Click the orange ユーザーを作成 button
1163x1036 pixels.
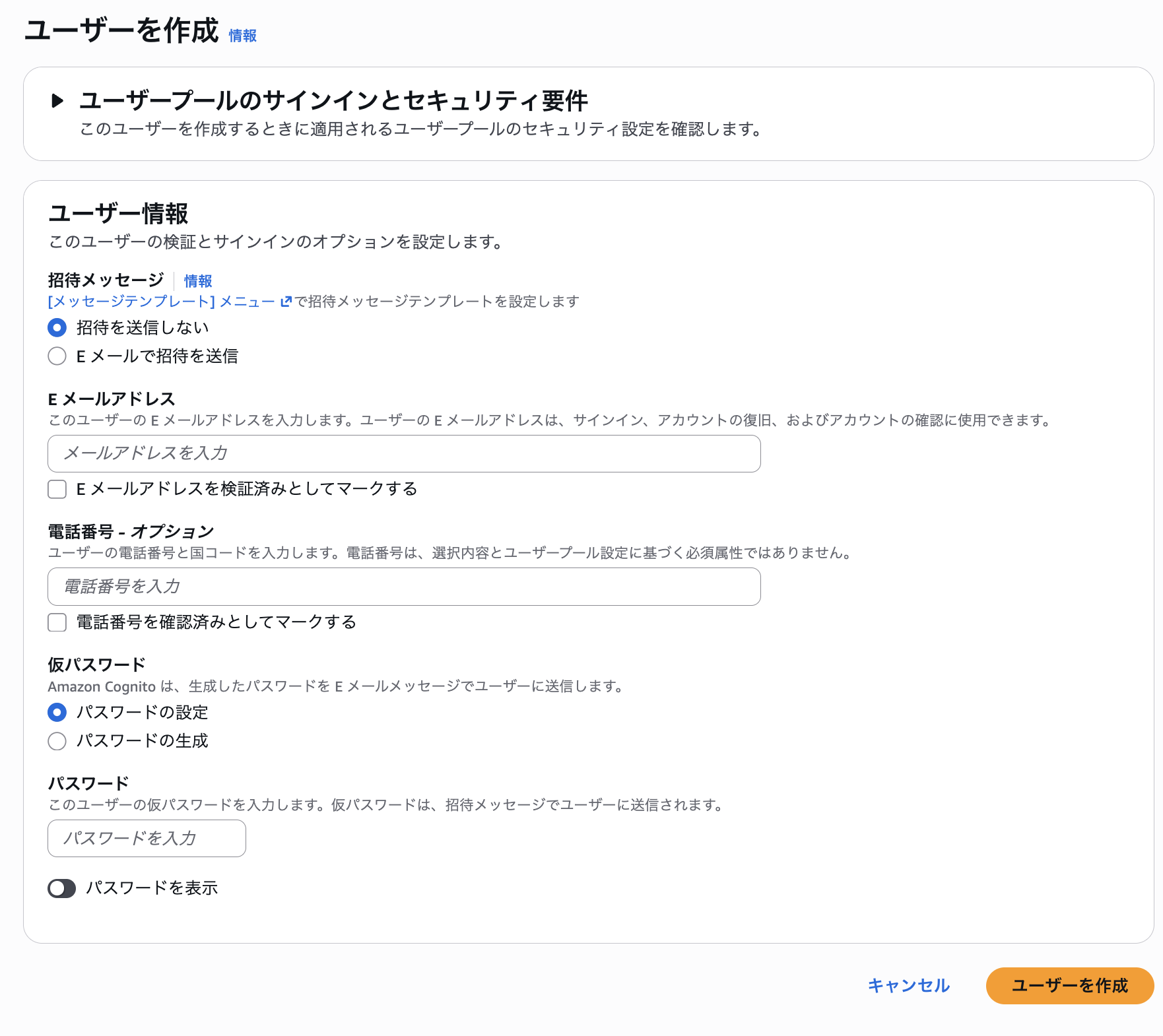[1070, 986]
